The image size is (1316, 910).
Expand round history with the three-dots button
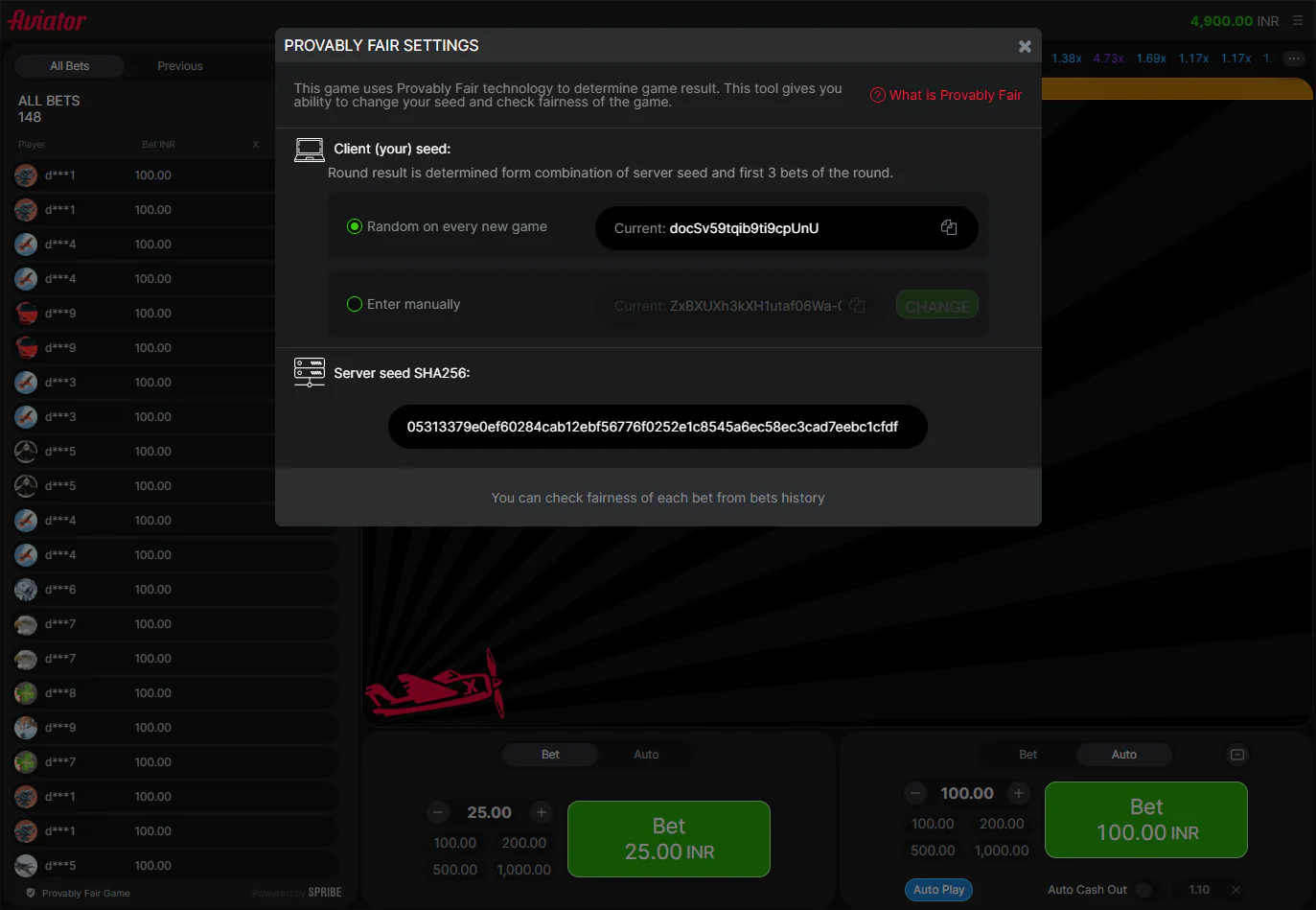1293,58
